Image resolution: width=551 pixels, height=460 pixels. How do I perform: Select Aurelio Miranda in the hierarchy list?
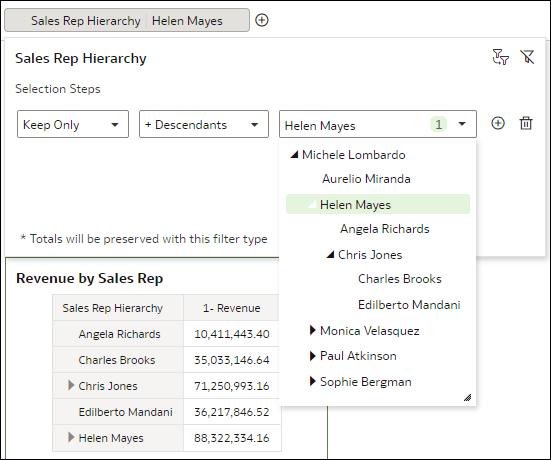click(x=366, y=179)
